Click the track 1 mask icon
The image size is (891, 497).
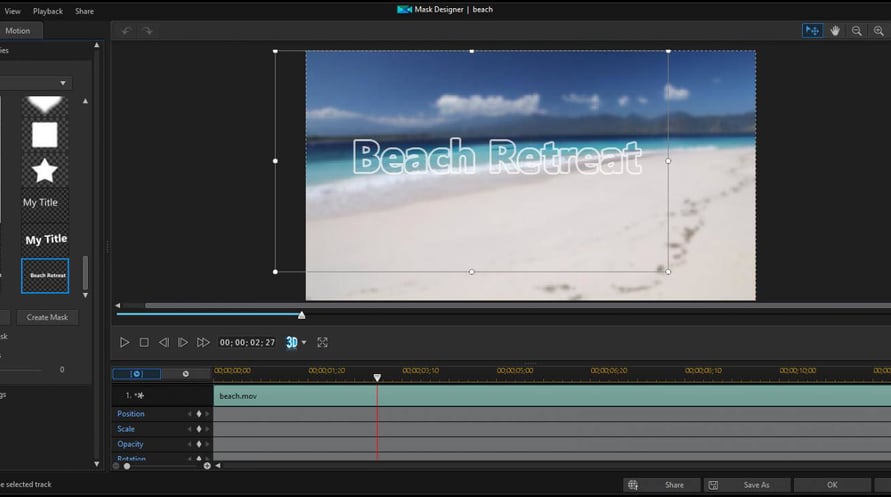pos(139,395)
